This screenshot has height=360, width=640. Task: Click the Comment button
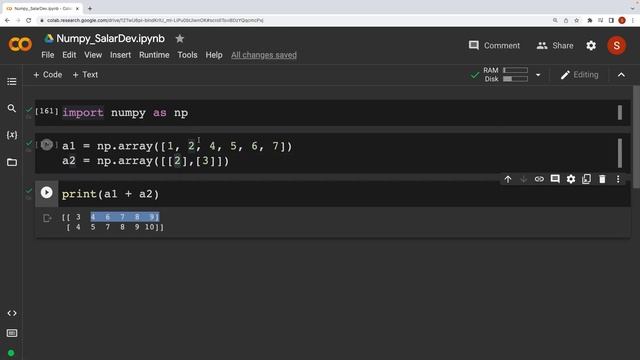tap(494, 46)
